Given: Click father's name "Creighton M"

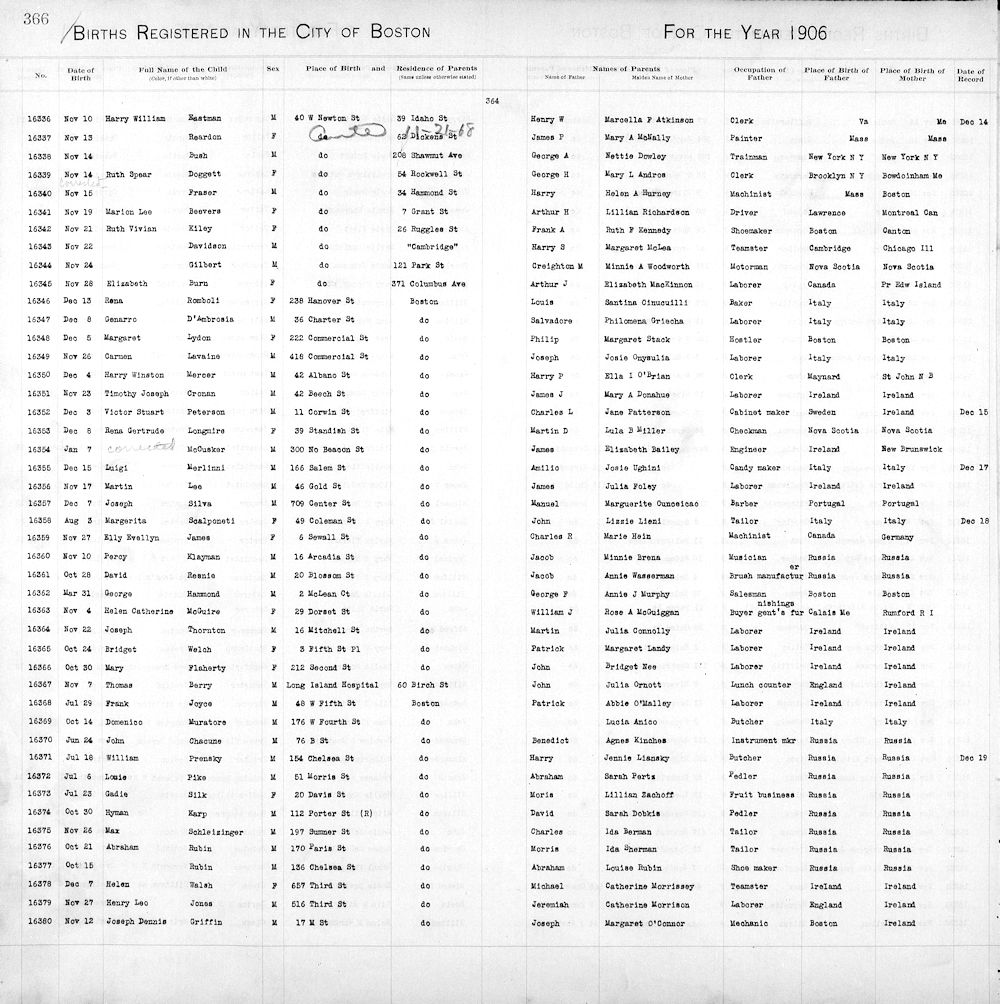Looking at the screenshot, I should (x=556, y=266).
